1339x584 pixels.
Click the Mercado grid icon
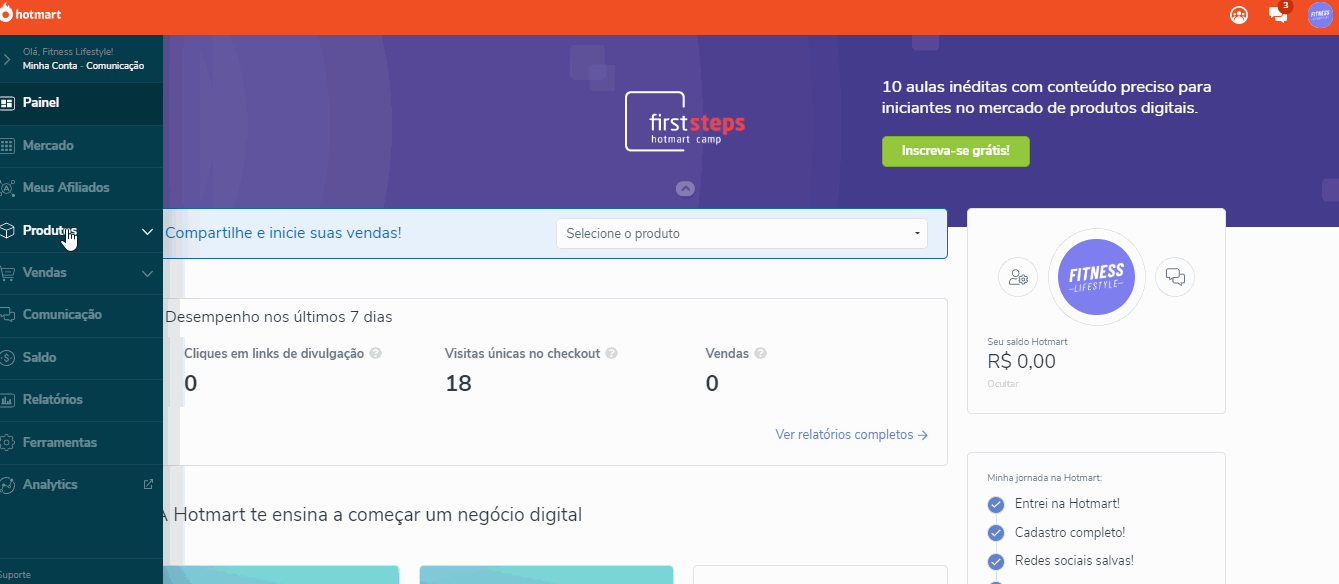click(7, 145)
